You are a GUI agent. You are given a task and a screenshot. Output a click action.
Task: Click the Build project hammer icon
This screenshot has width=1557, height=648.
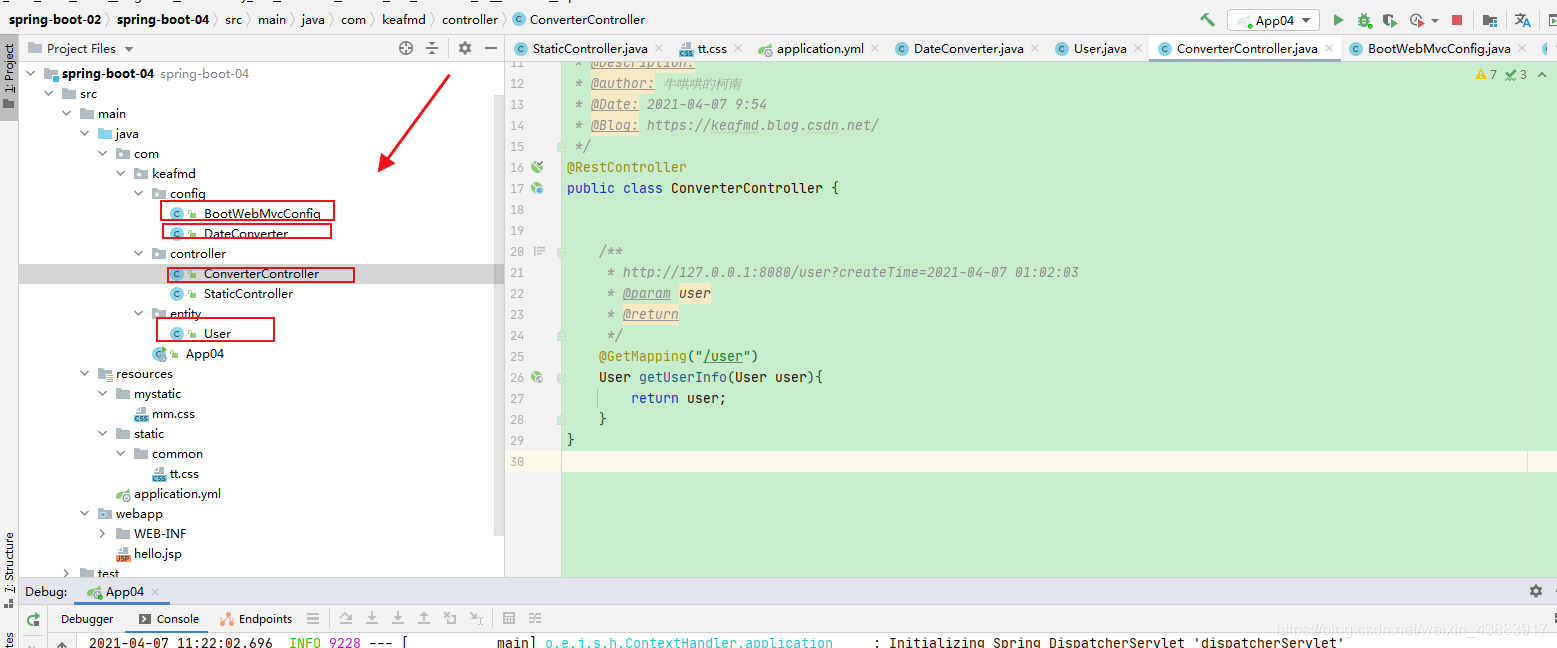(1208, 20)
